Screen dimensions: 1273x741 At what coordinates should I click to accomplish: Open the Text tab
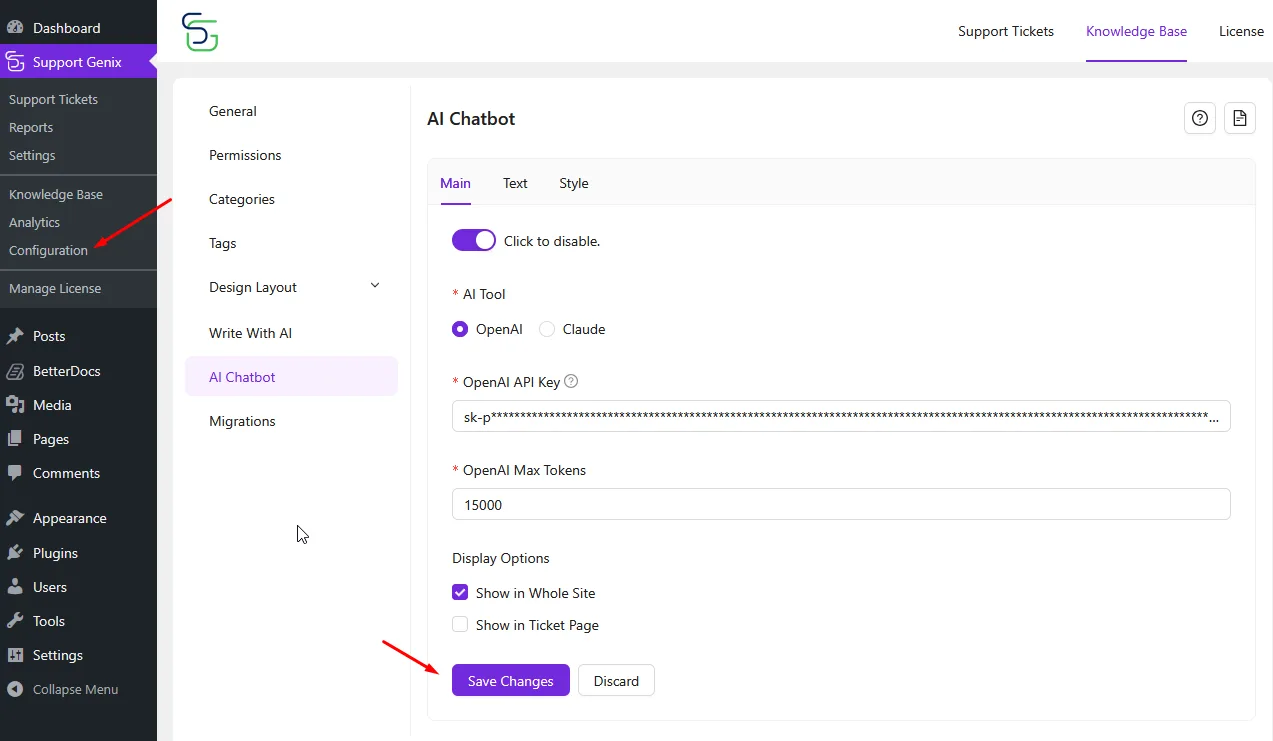pyautogui.click(x=515, y=183)
